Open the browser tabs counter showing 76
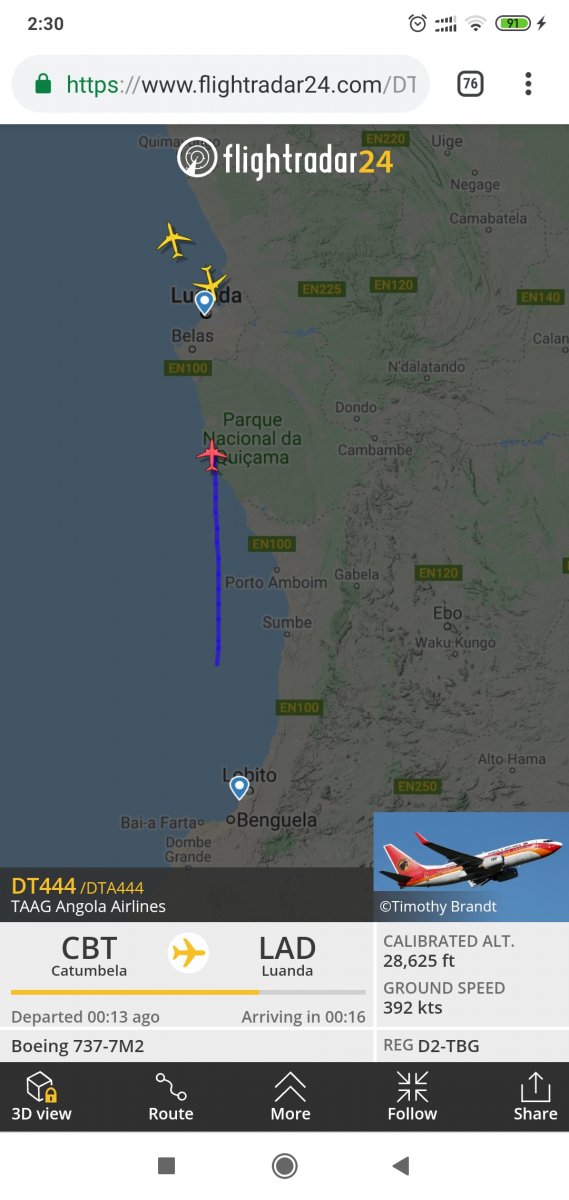Image resolution: width=569 pixels, height=1200 pixels. pyautogui.click(x=470, y=84)
